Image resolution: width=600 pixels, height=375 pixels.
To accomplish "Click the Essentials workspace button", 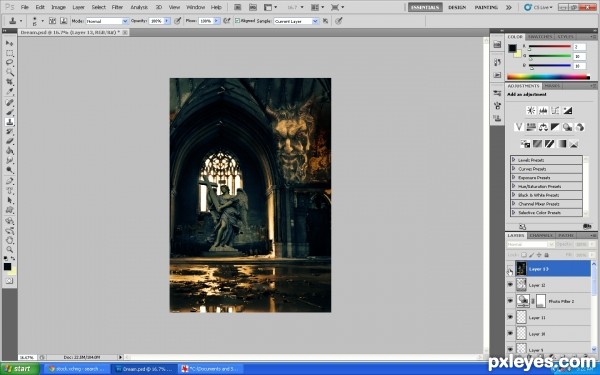I will click(425, 7).
